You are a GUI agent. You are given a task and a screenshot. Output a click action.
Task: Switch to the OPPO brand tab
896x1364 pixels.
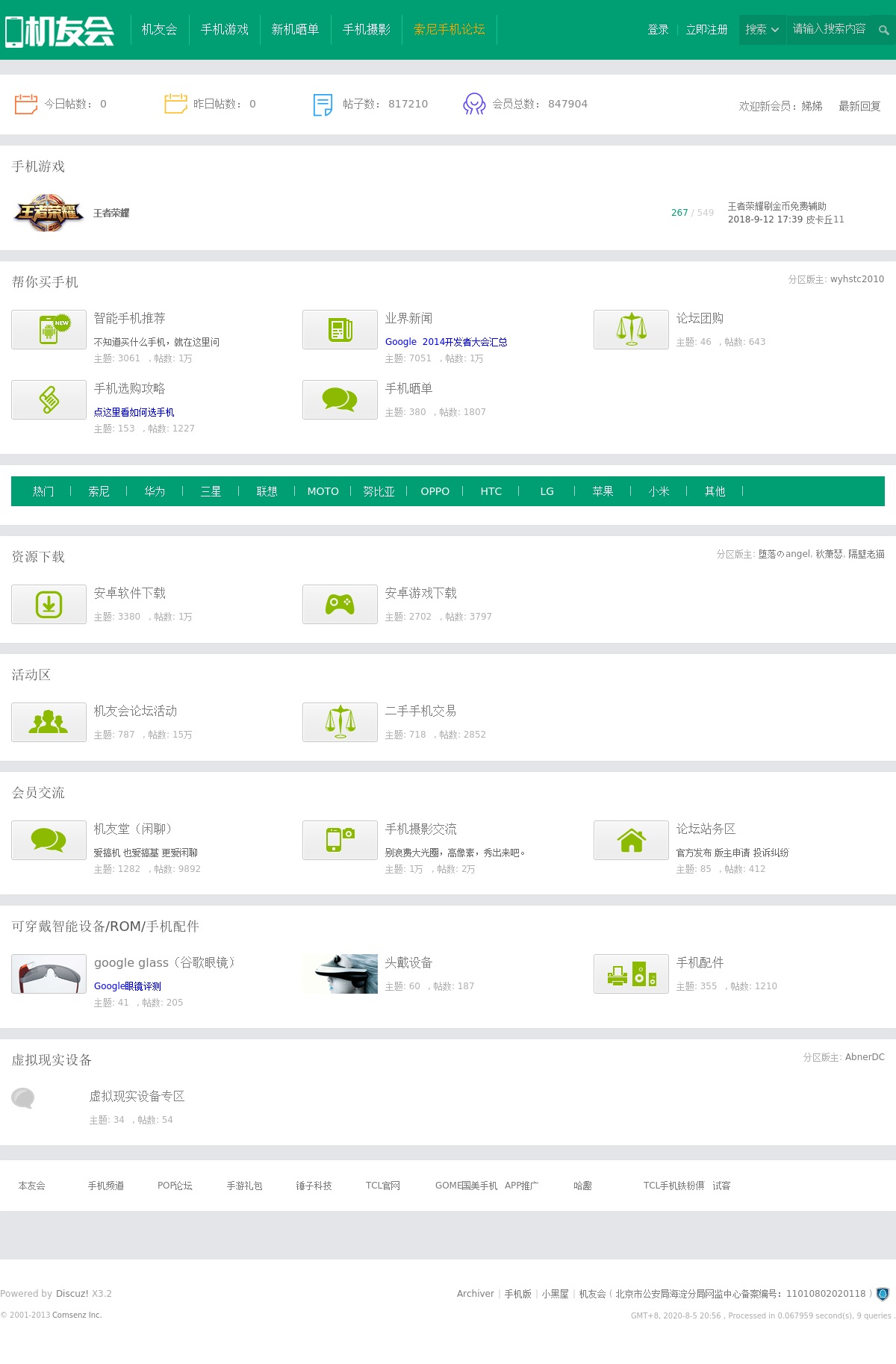435,491
